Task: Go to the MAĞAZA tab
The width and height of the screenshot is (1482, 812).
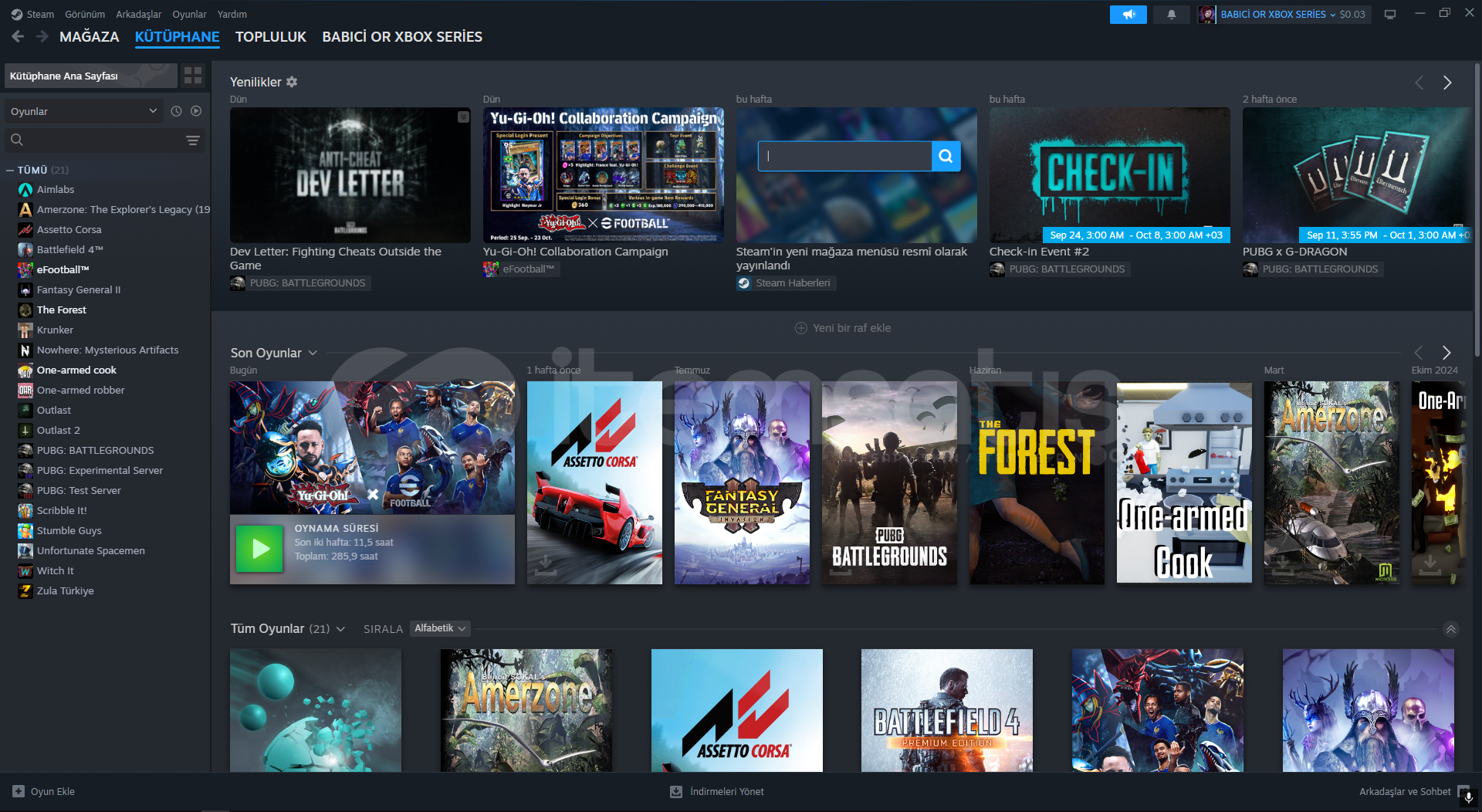Action: point(90,37)
